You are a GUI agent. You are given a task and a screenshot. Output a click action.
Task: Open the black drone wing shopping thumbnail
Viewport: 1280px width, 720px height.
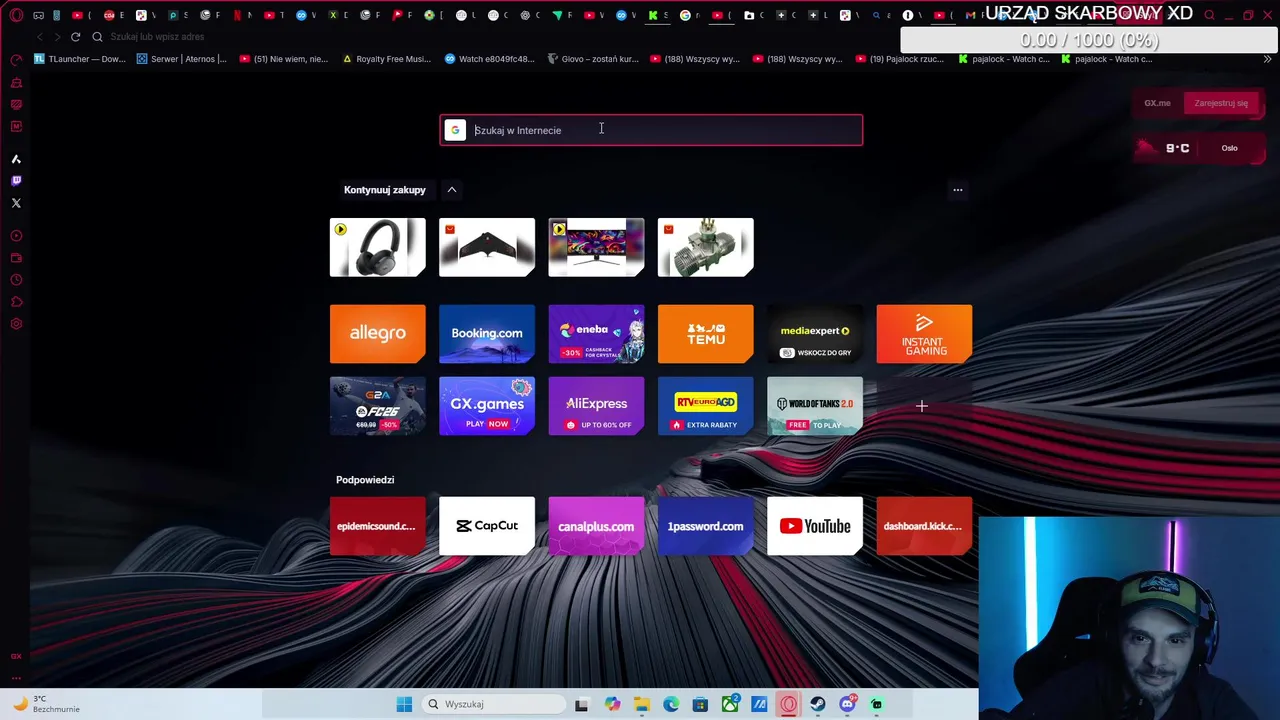(x=487, y=247)
